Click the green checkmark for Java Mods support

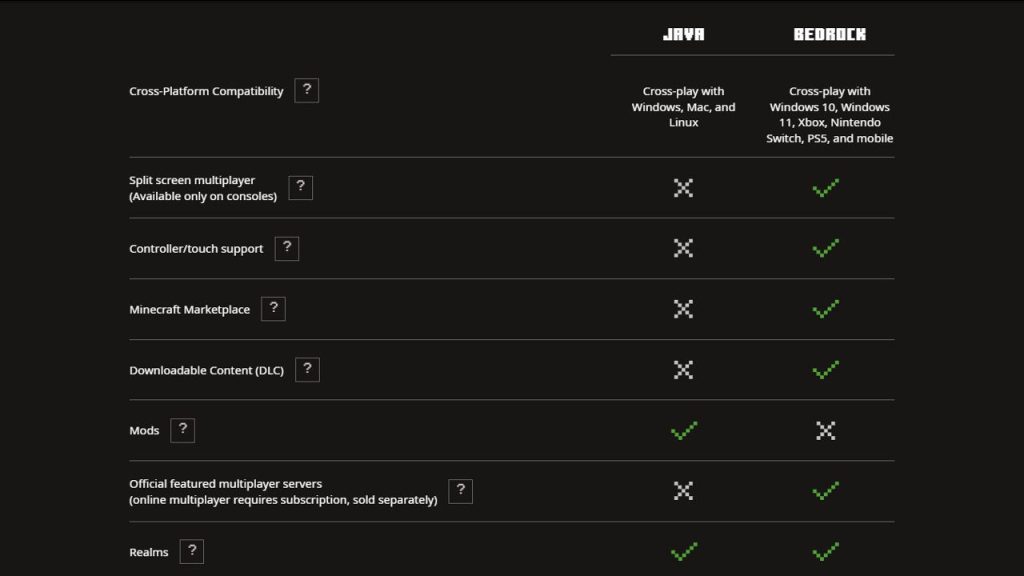[684, 430]
